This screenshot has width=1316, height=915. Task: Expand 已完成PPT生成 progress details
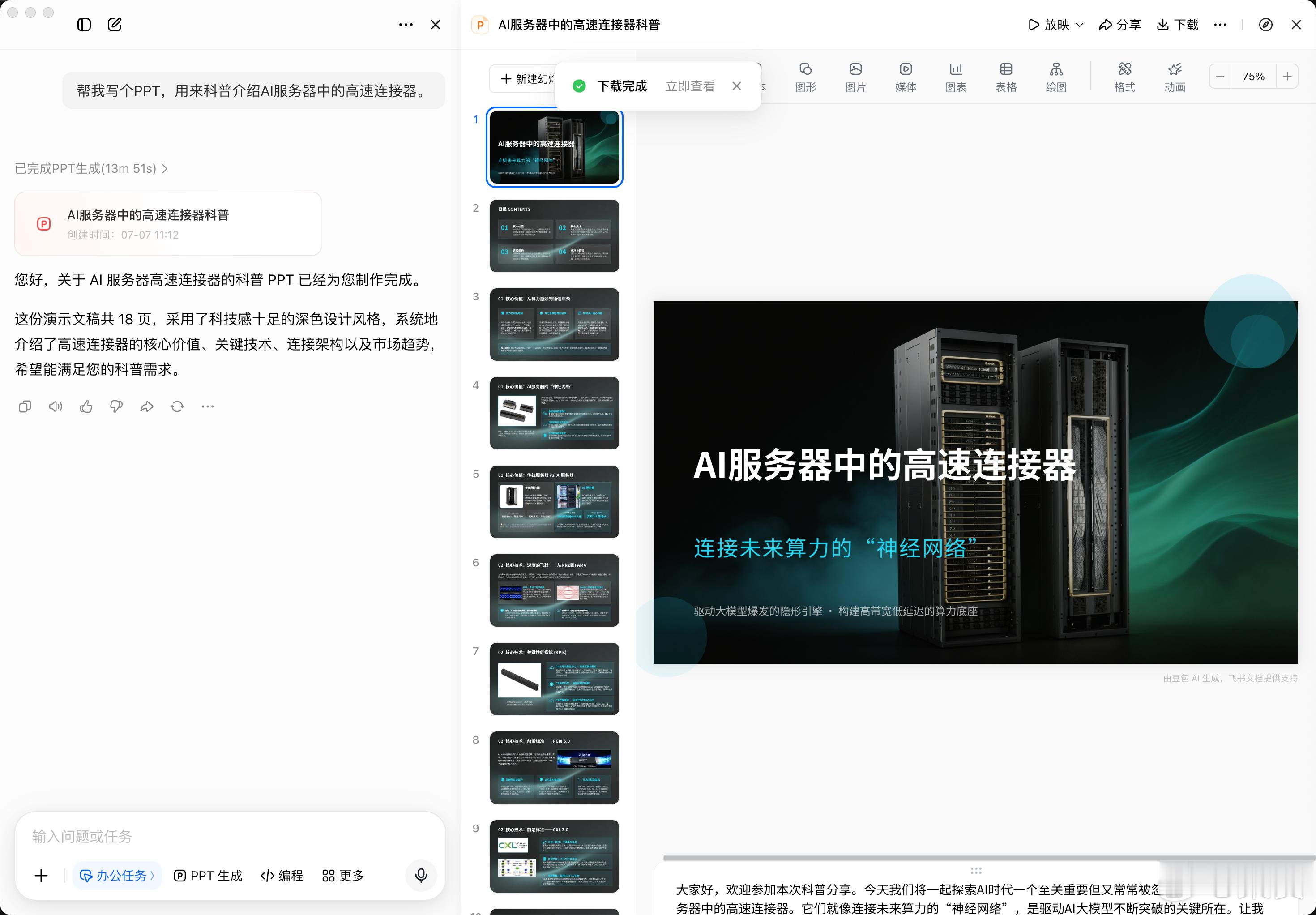point(91,169)
